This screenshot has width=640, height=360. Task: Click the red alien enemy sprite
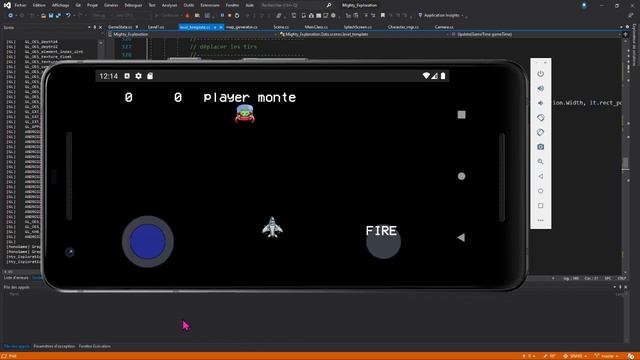(x=245, y=114)
